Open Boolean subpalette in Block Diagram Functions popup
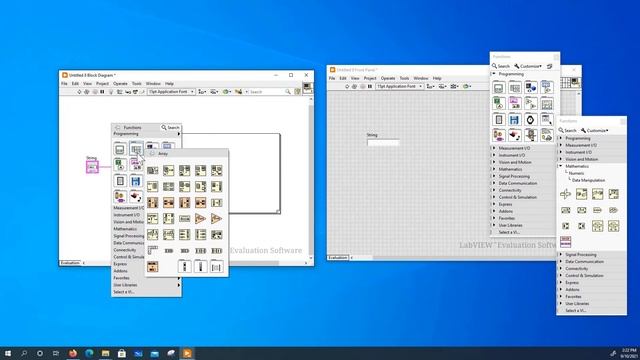The width and height of the screenshot is (640, 360). click(120, 165)
